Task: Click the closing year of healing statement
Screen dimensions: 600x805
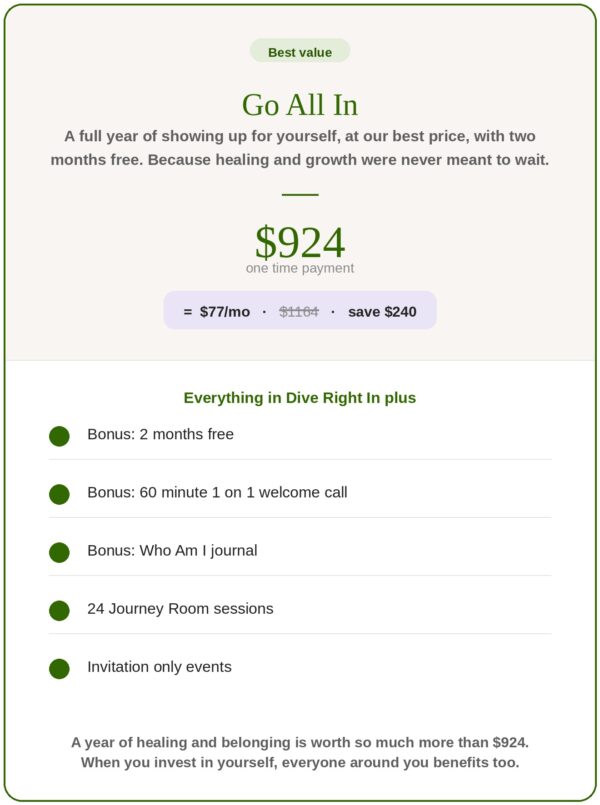Action: pos(300,752)
